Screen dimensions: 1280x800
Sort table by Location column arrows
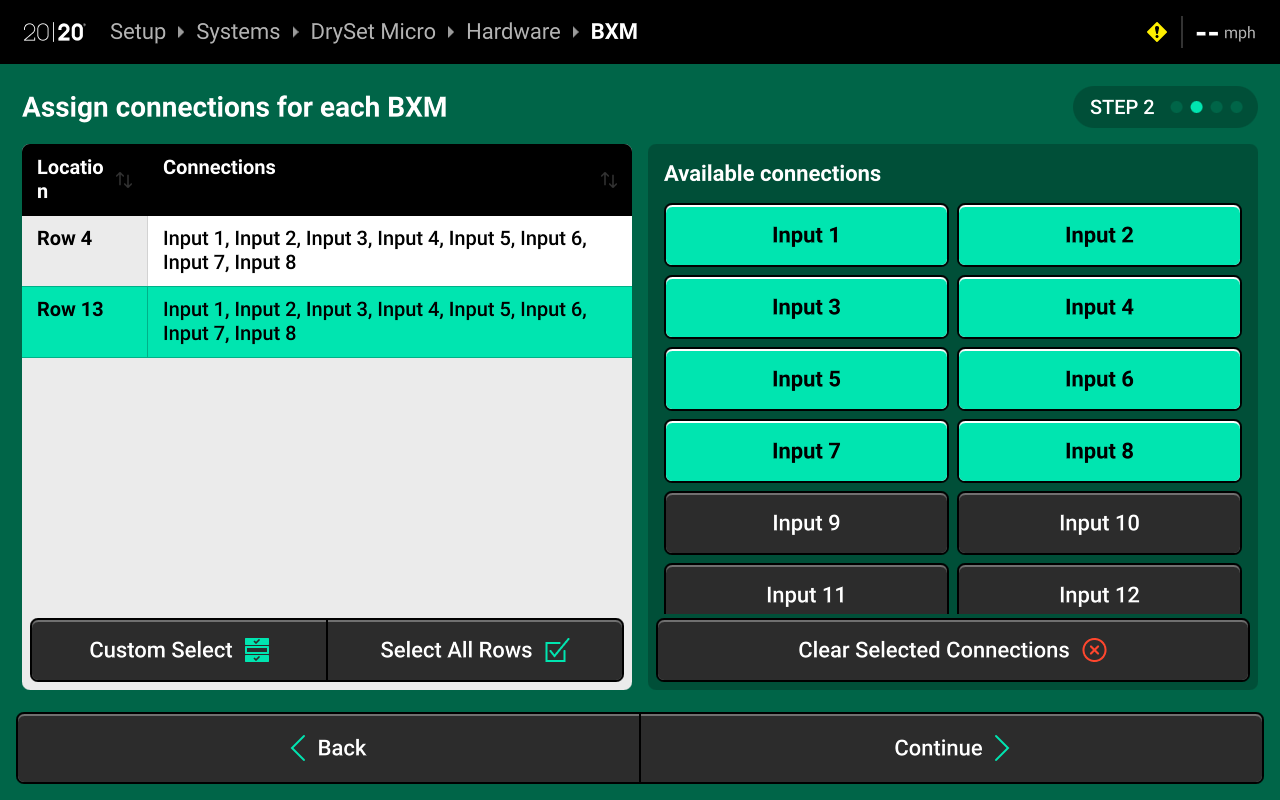click(x=124, y=180)
